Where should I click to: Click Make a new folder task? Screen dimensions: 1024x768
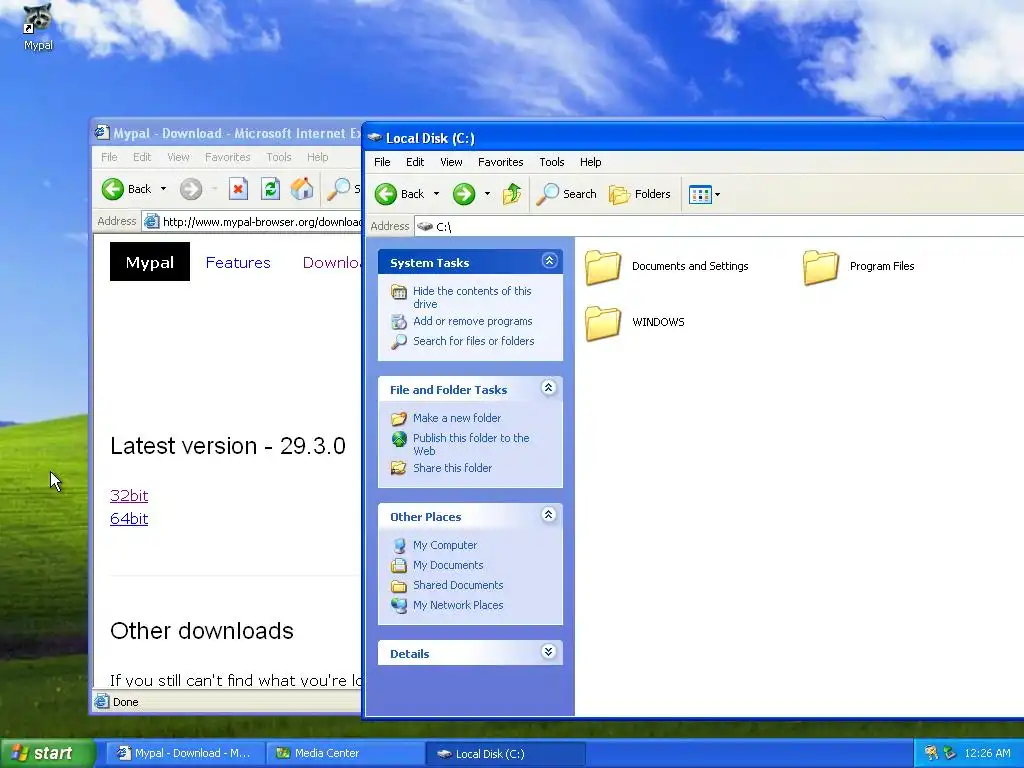[456, 418]
